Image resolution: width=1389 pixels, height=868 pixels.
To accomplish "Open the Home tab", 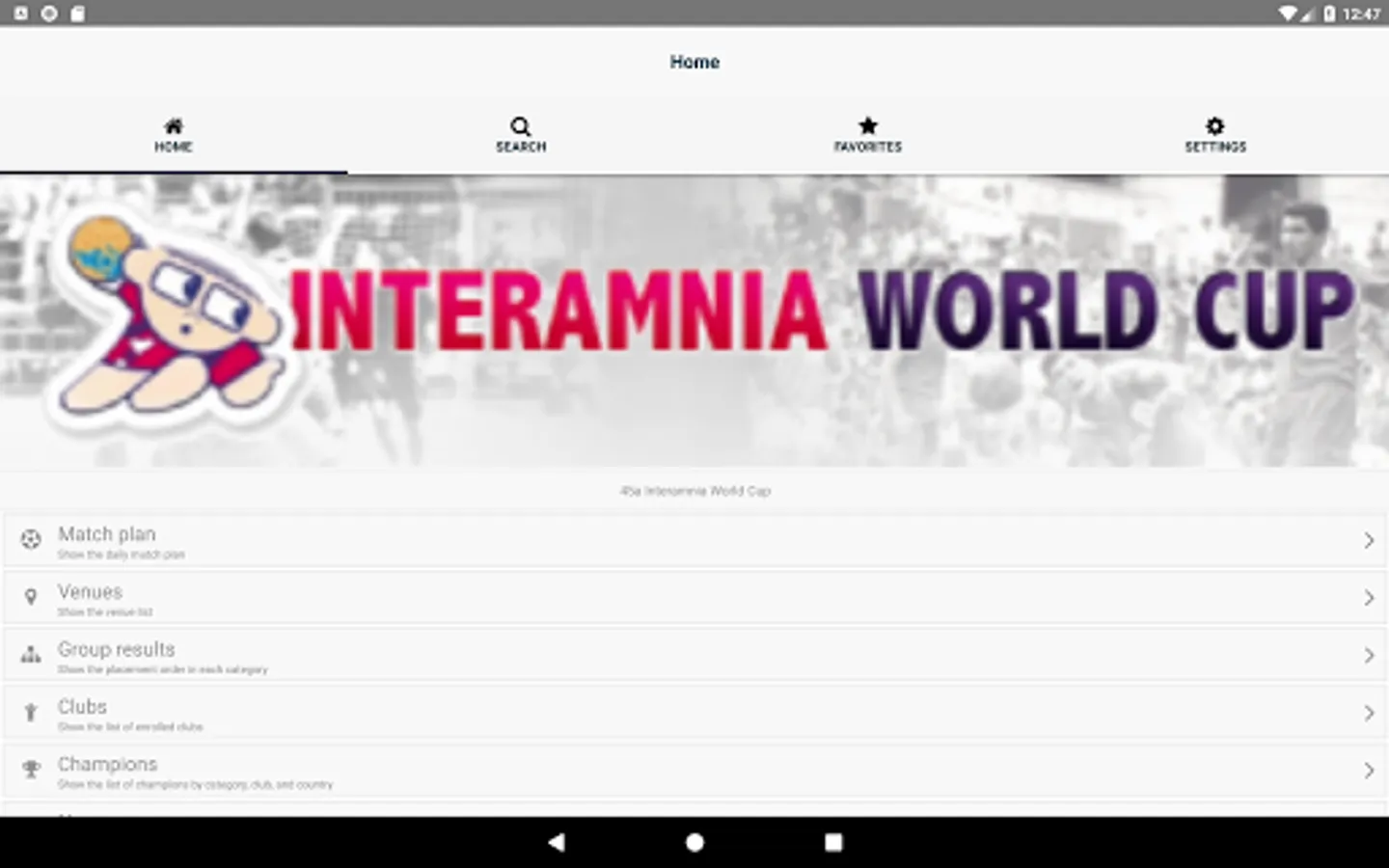I will 174,135.
